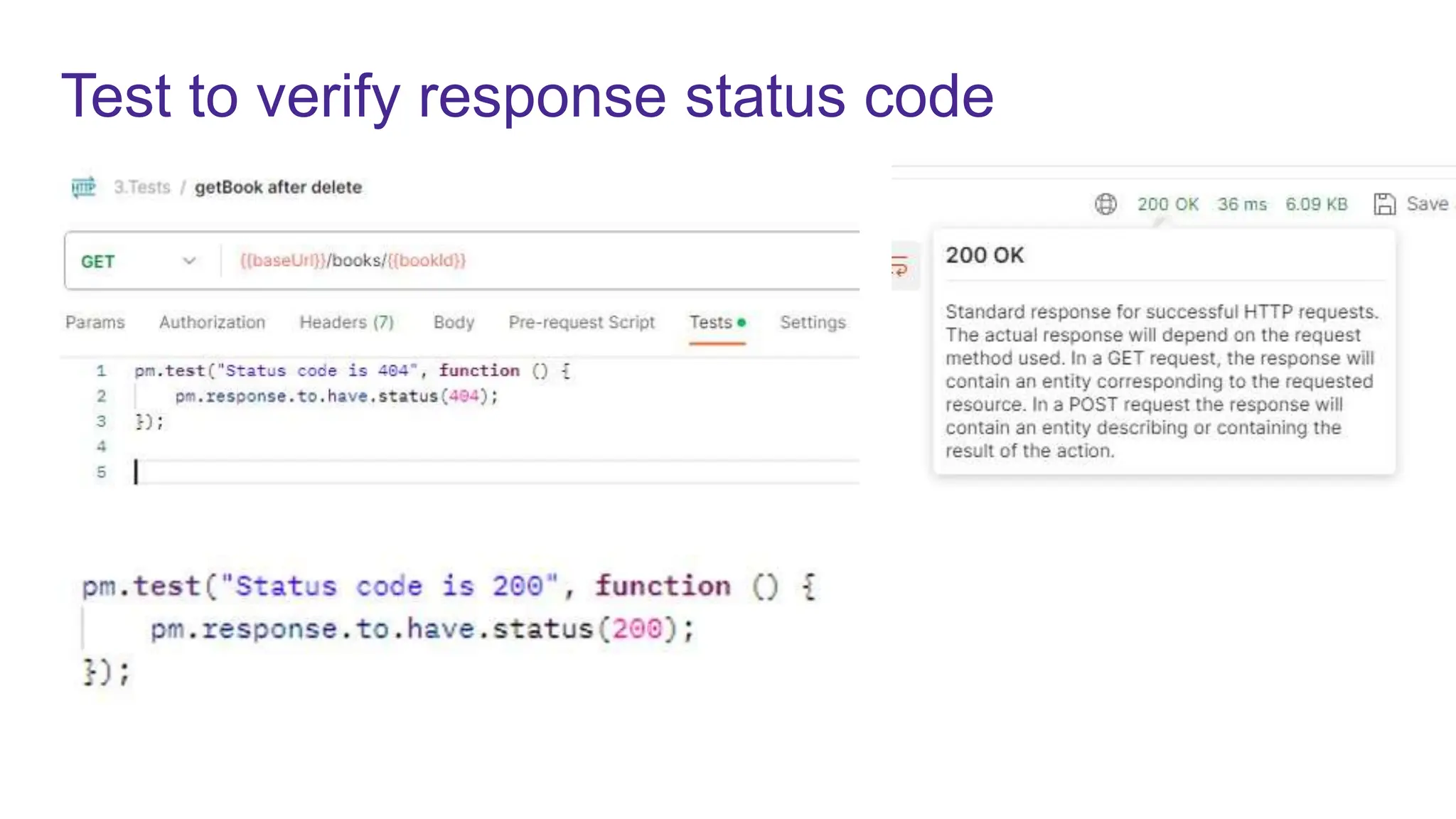Viewport: 1456px width, 819px height.
Task: Switch to the Authorization tab
Action: click(212, 322)
